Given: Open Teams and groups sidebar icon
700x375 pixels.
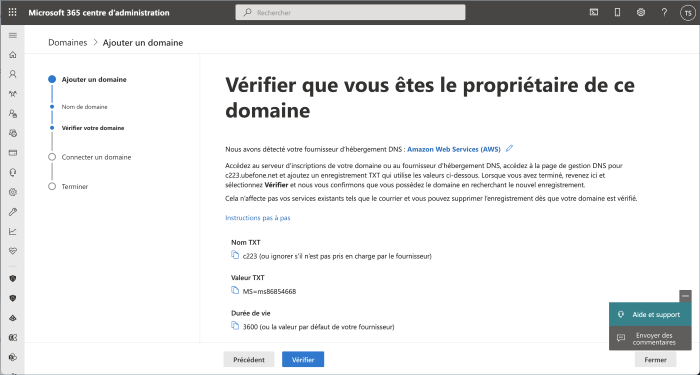Looking at the screenshot, I should click(x=12, y=94).
